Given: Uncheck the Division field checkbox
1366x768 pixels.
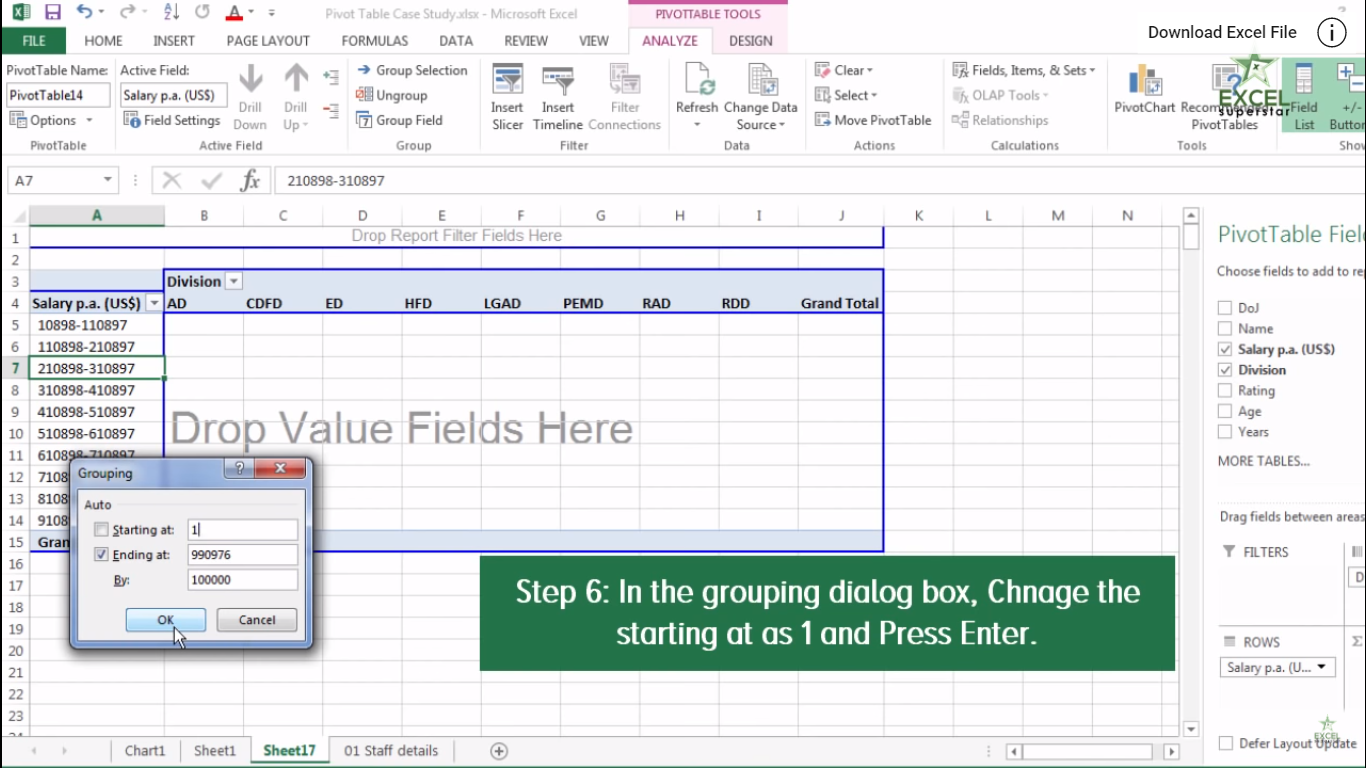Looking at the screenshot, I should (x=1225, y=370).
